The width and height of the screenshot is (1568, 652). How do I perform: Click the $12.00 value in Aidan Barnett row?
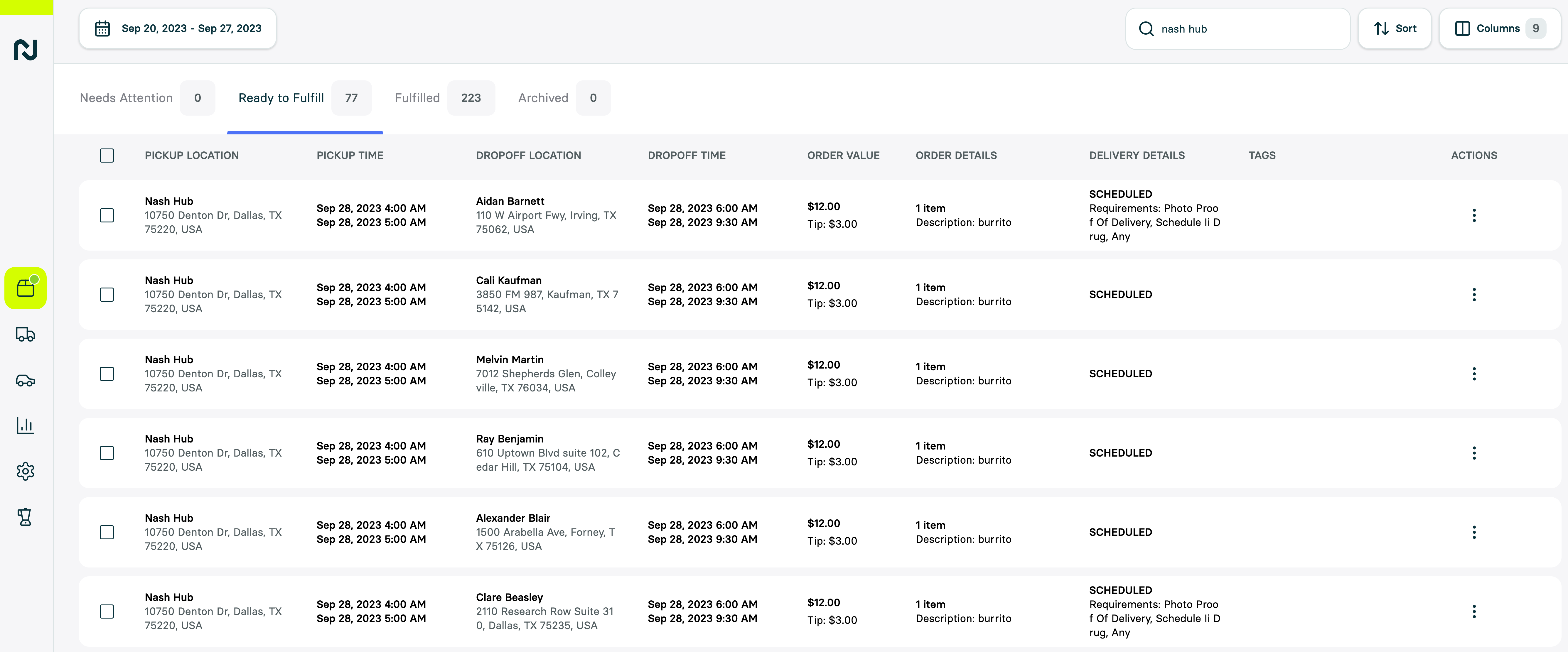coord(824,206)
